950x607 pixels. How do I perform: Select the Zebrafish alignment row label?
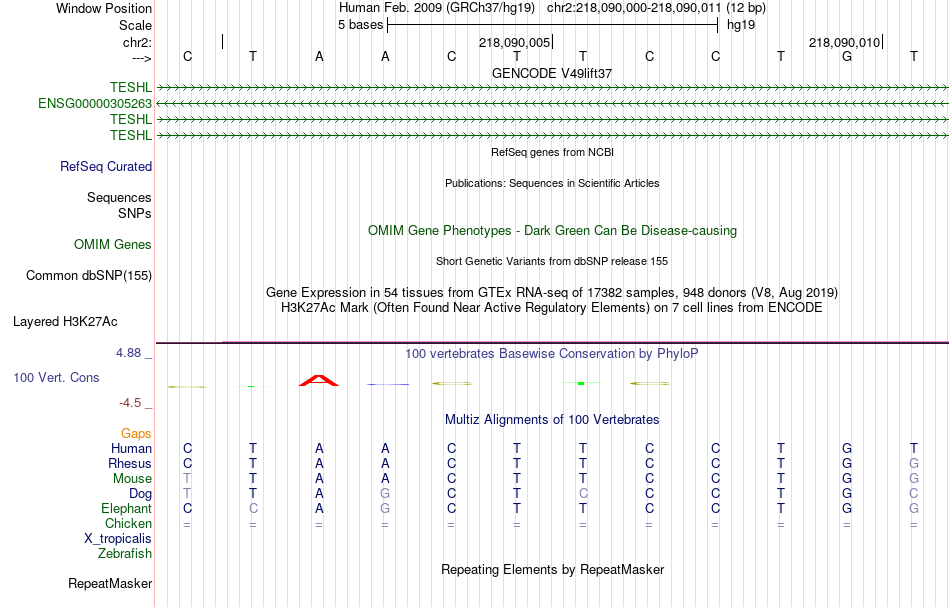pos(125,553)
